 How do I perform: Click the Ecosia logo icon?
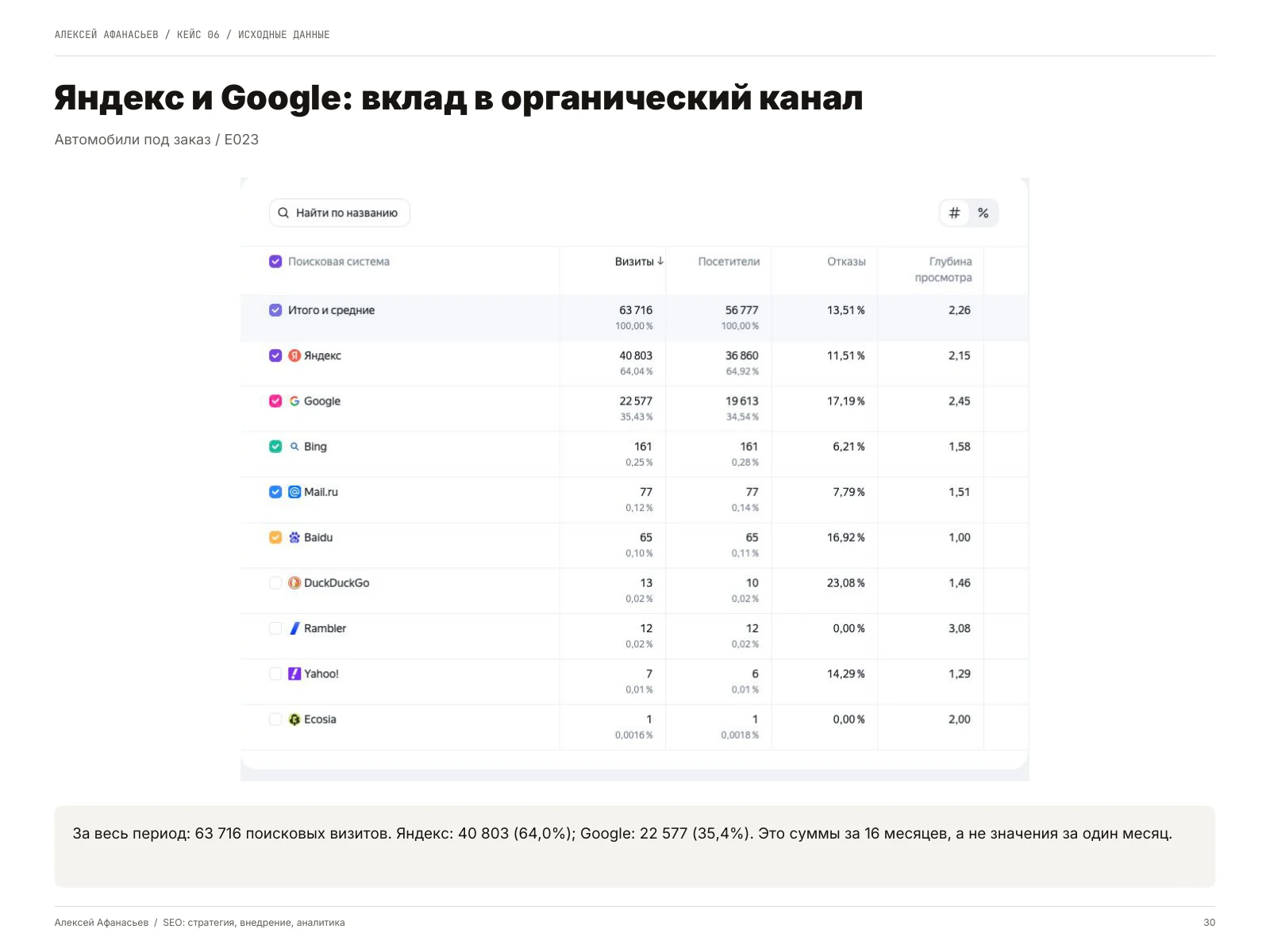point(294,720)
